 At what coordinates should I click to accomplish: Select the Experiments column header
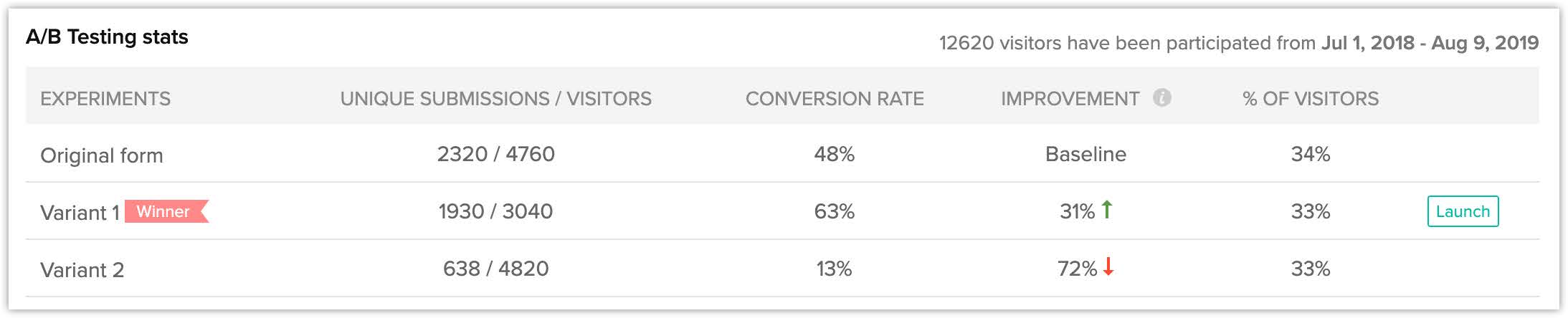(x=105, y=99)
